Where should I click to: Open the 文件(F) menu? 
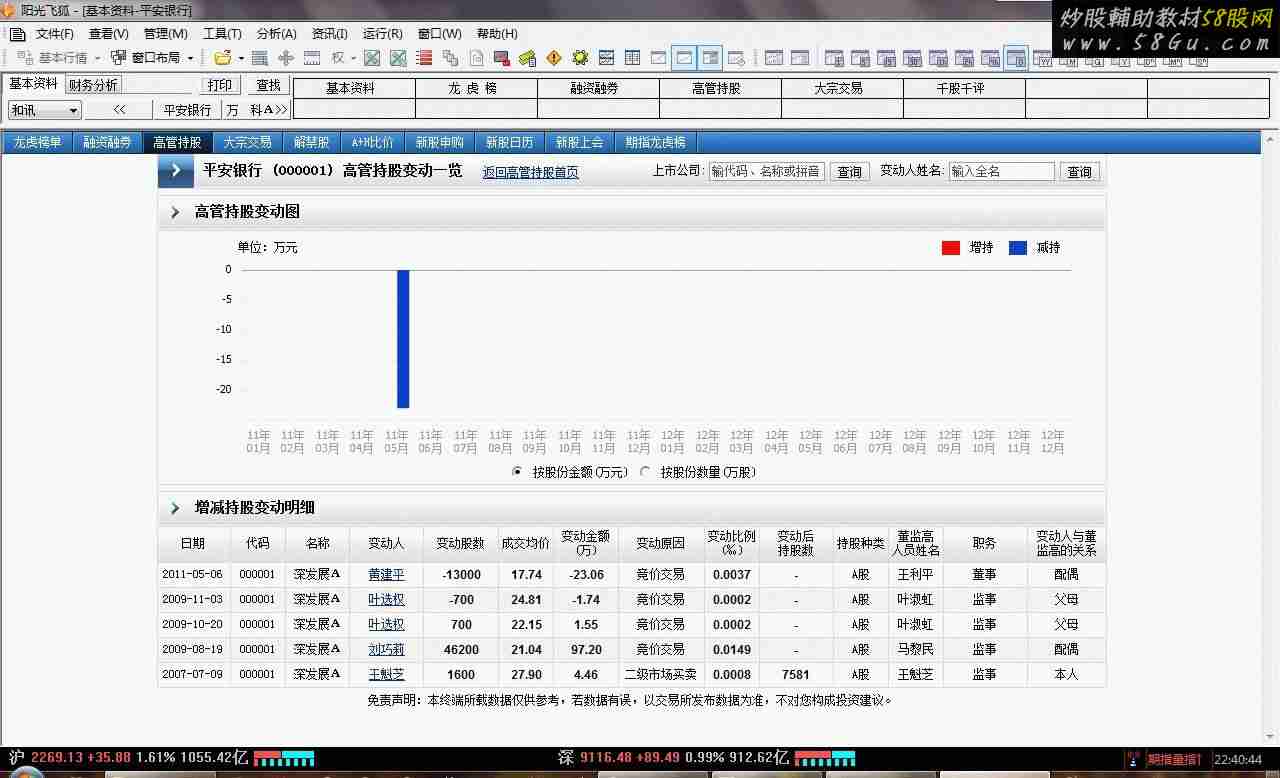55,34
